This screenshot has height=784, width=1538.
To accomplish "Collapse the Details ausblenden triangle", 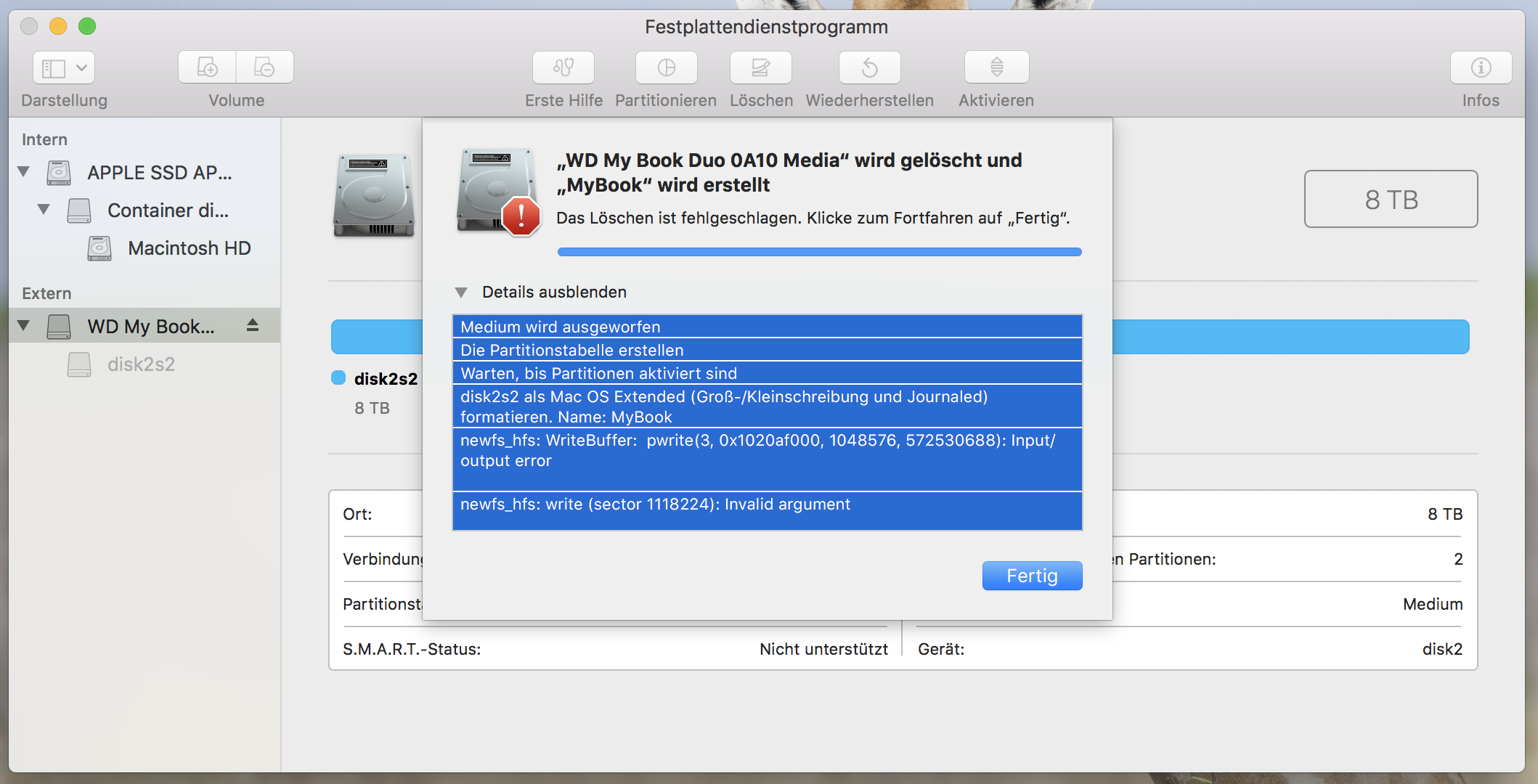I will [x=461, y=293].
